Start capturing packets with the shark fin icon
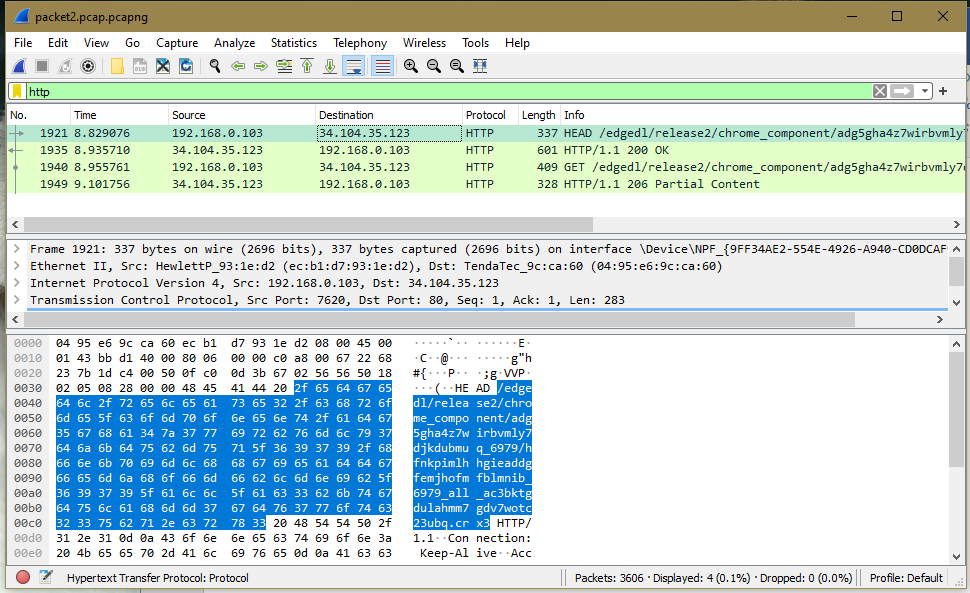This screenshot has width=970, height=593. pyautogui.click(x=19, y=66)
